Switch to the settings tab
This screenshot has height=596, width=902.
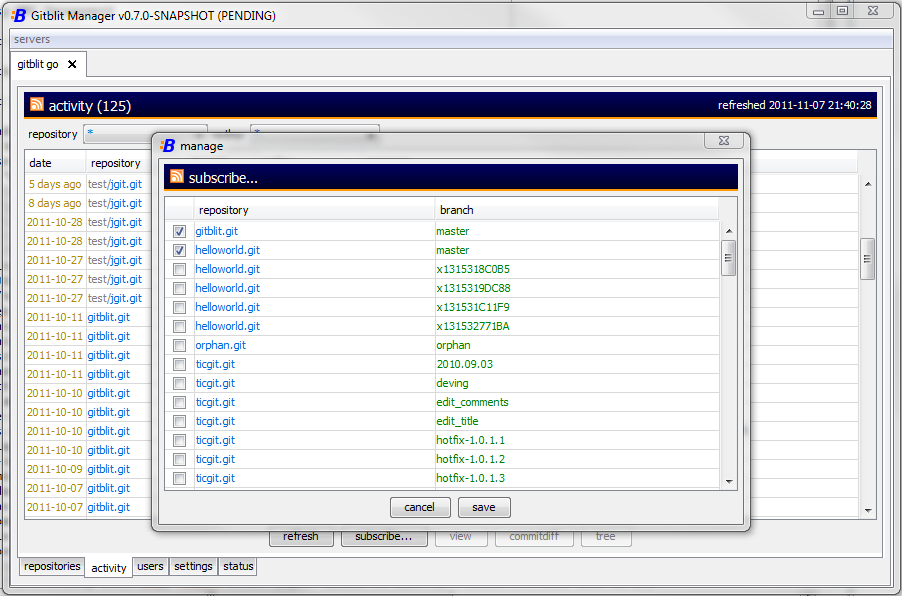click(x=193, y=566)
